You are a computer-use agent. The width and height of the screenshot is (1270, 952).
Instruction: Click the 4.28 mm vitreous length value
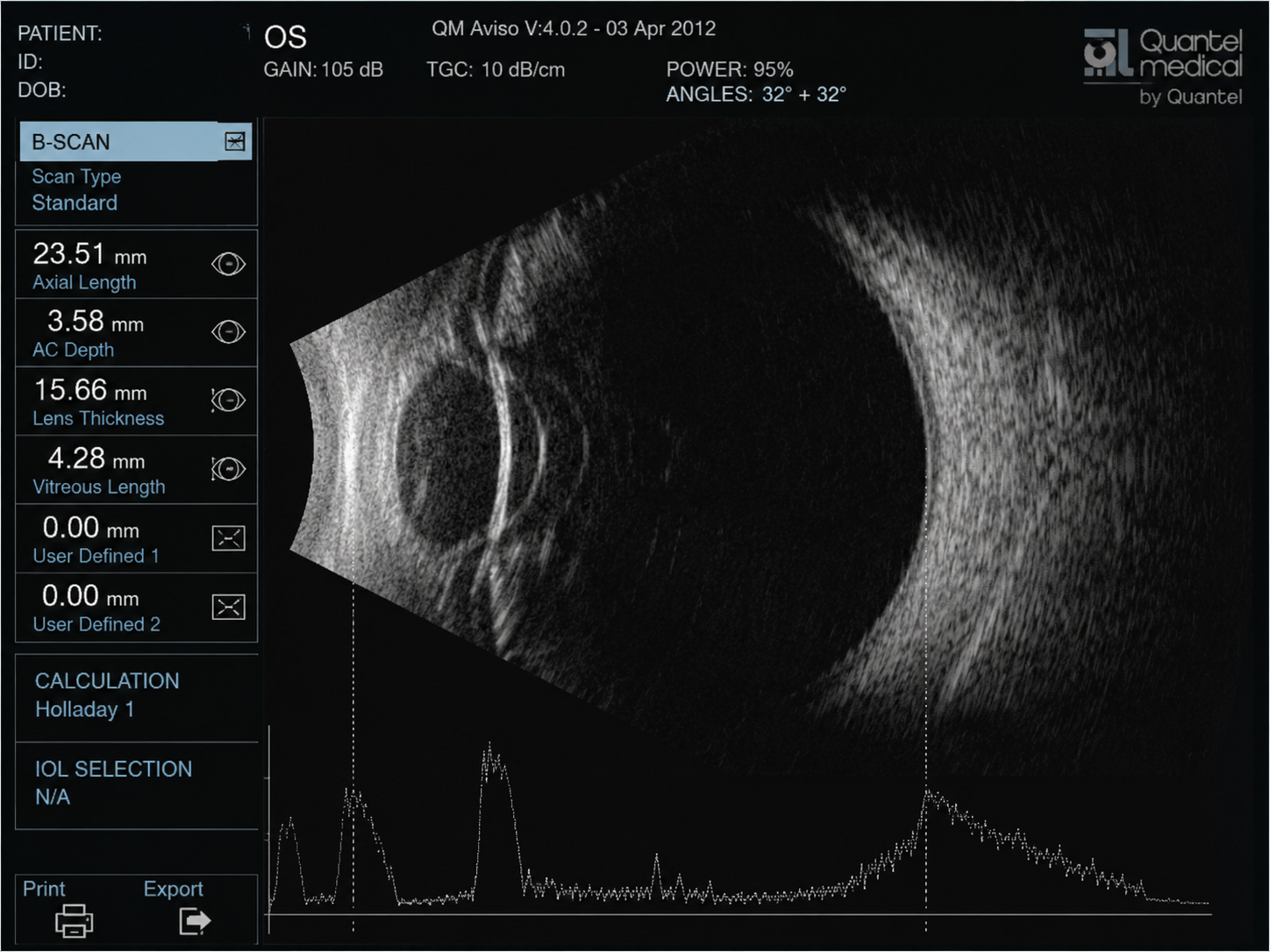click(x=96, y=458)
